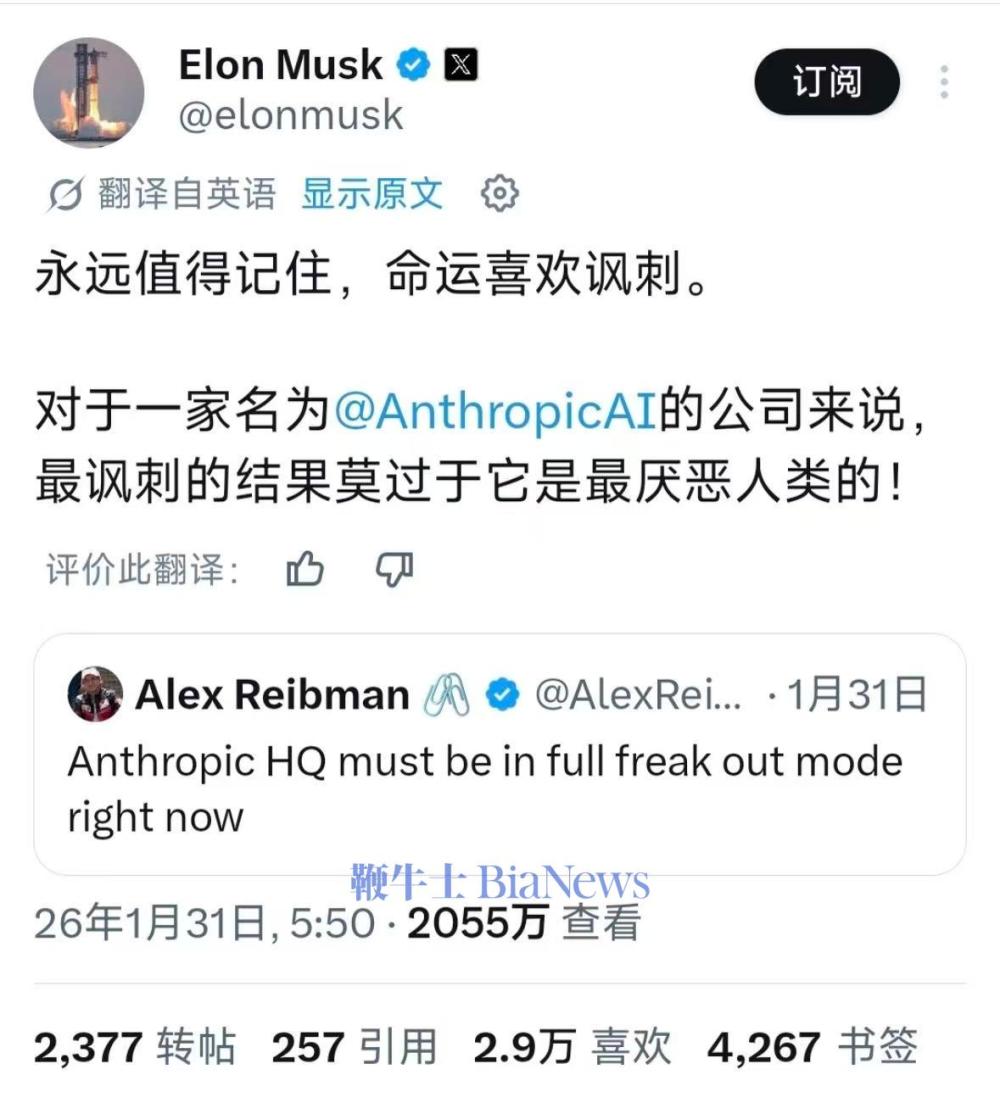The width and height of the screenshot is (1000, 1103).
Task: Click the blue verified badge beside Elon Musk
Action: [x=414, y=65]
